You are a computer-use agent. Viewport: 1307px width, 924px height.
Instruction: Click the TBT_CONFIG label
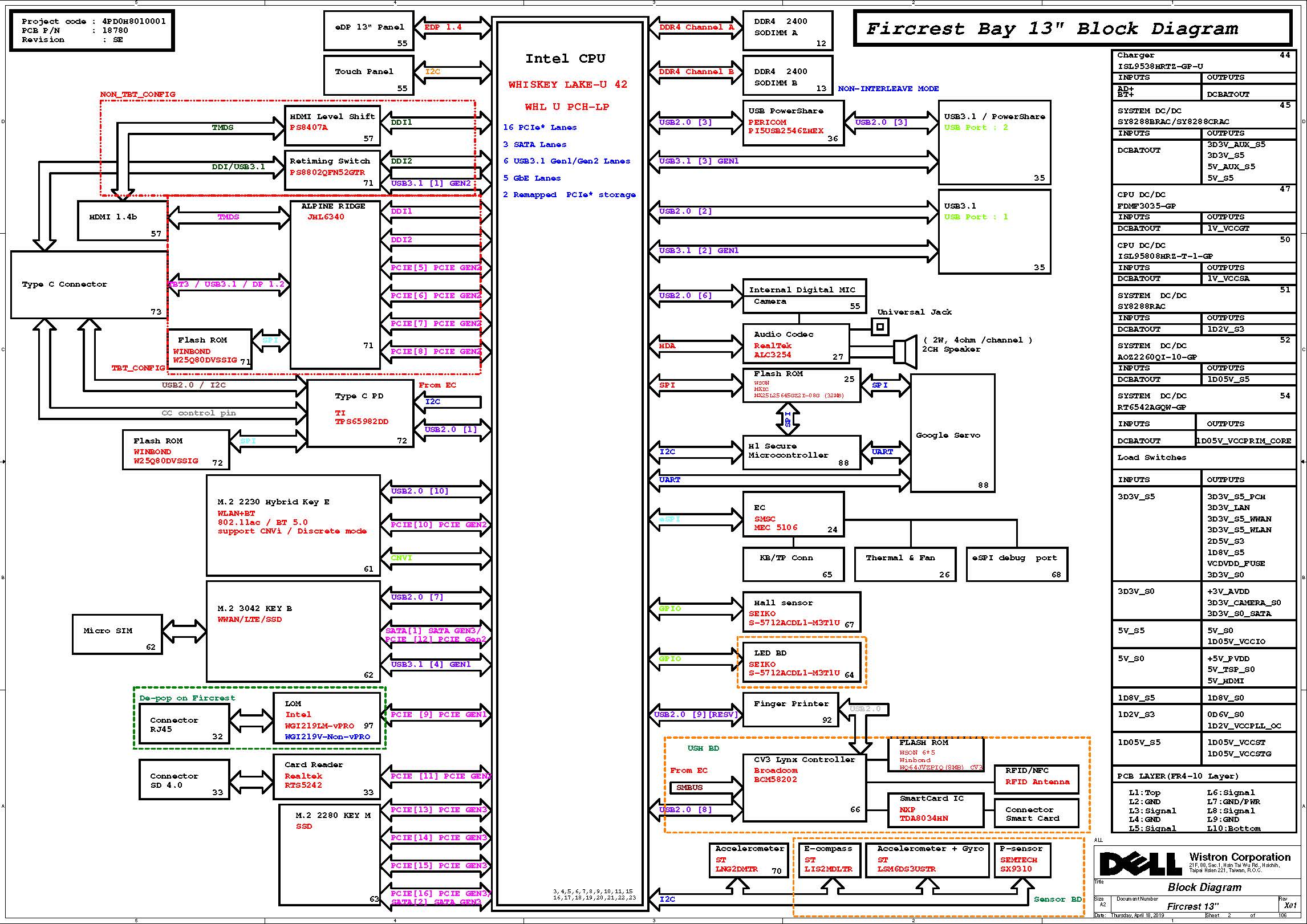pyautogui.click(x=138, y=368)
